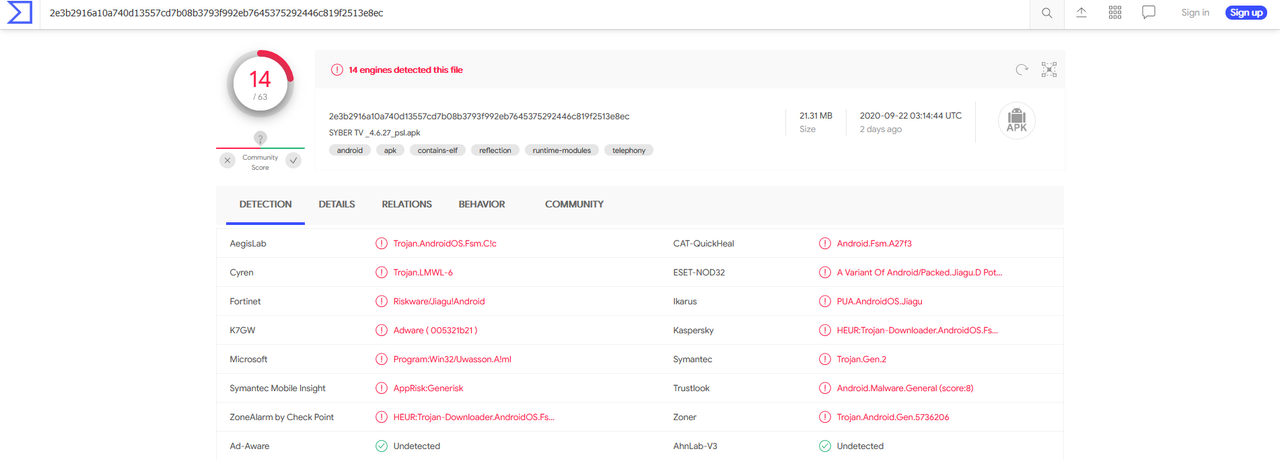Vote harmless with the checkmark community icon
Image resolution: width=1280 pixels, height=460 pixels.
click(x=293, y=160)
